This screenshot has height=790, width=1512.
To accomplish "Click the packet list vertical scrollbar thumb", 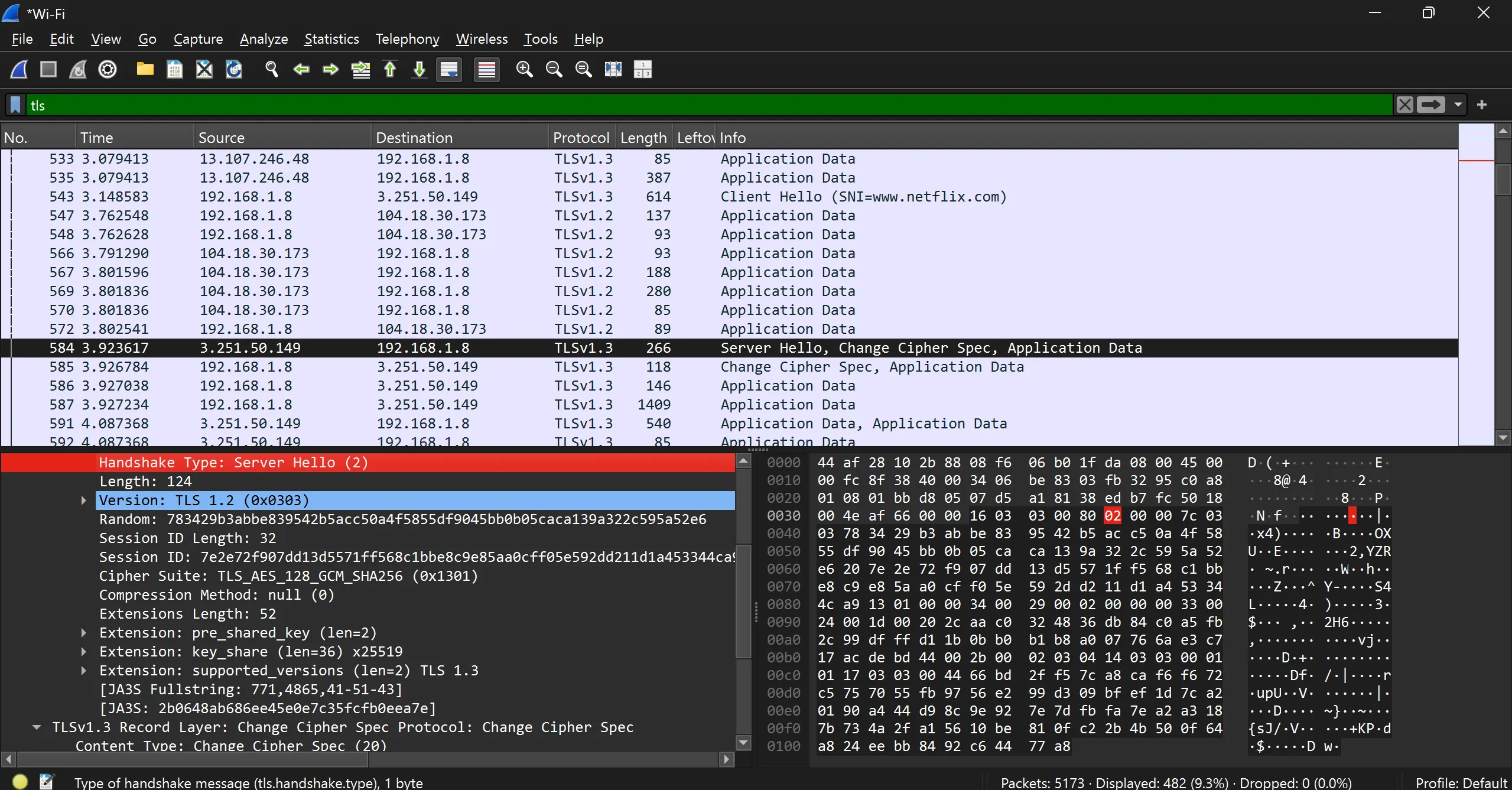I will (1503, 179).
